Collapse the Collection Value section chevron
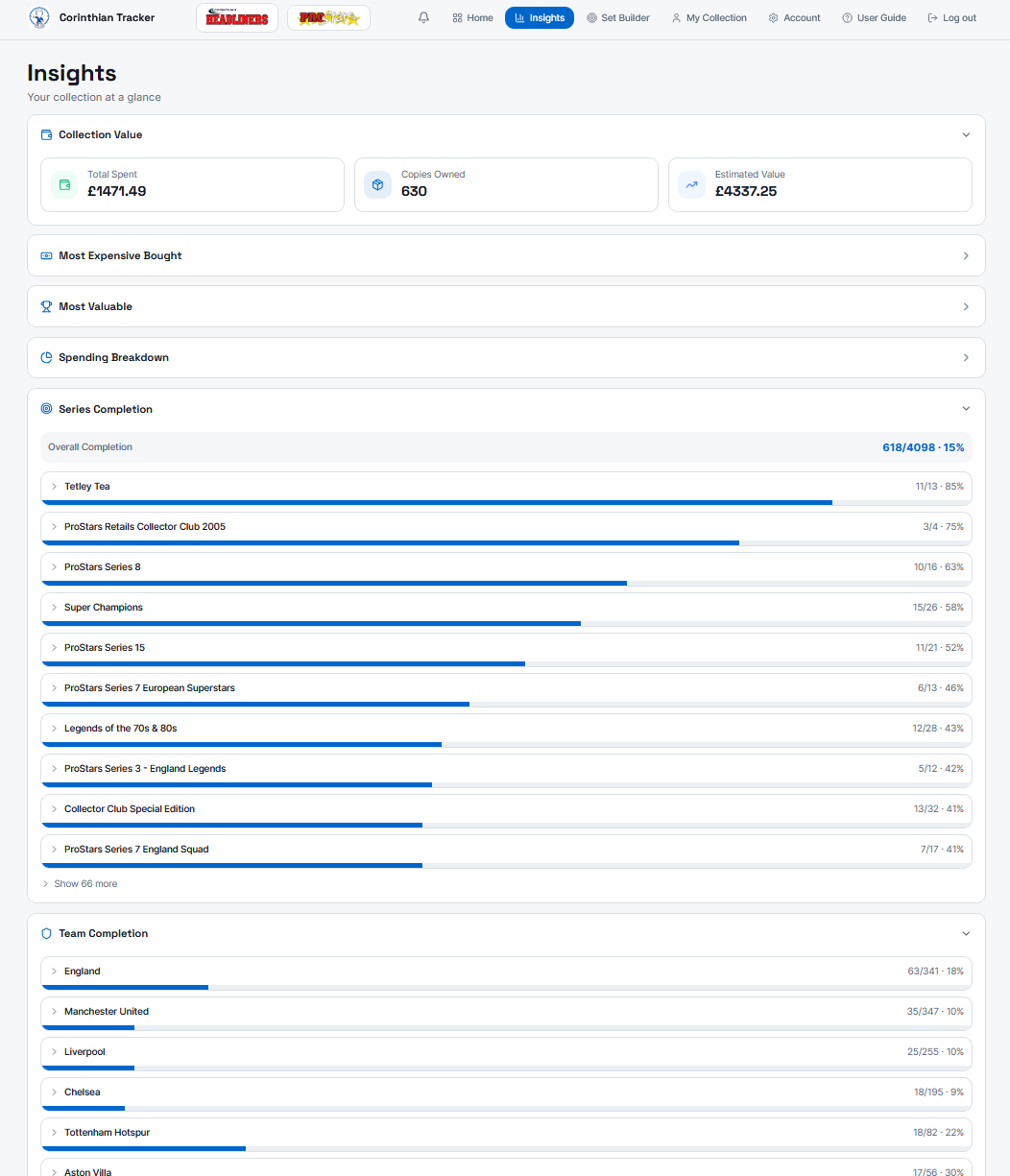 coord(966,134)
